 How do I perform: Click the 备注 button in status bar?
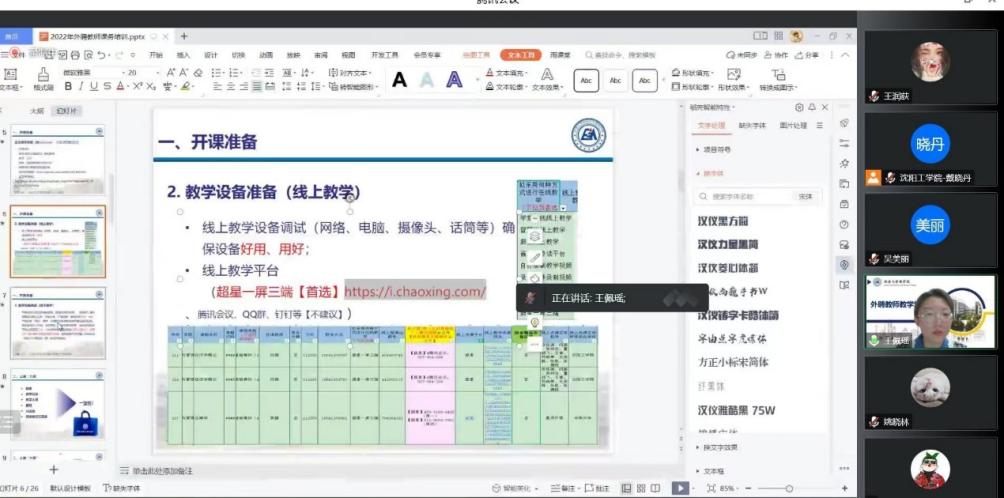pos(564,488)
